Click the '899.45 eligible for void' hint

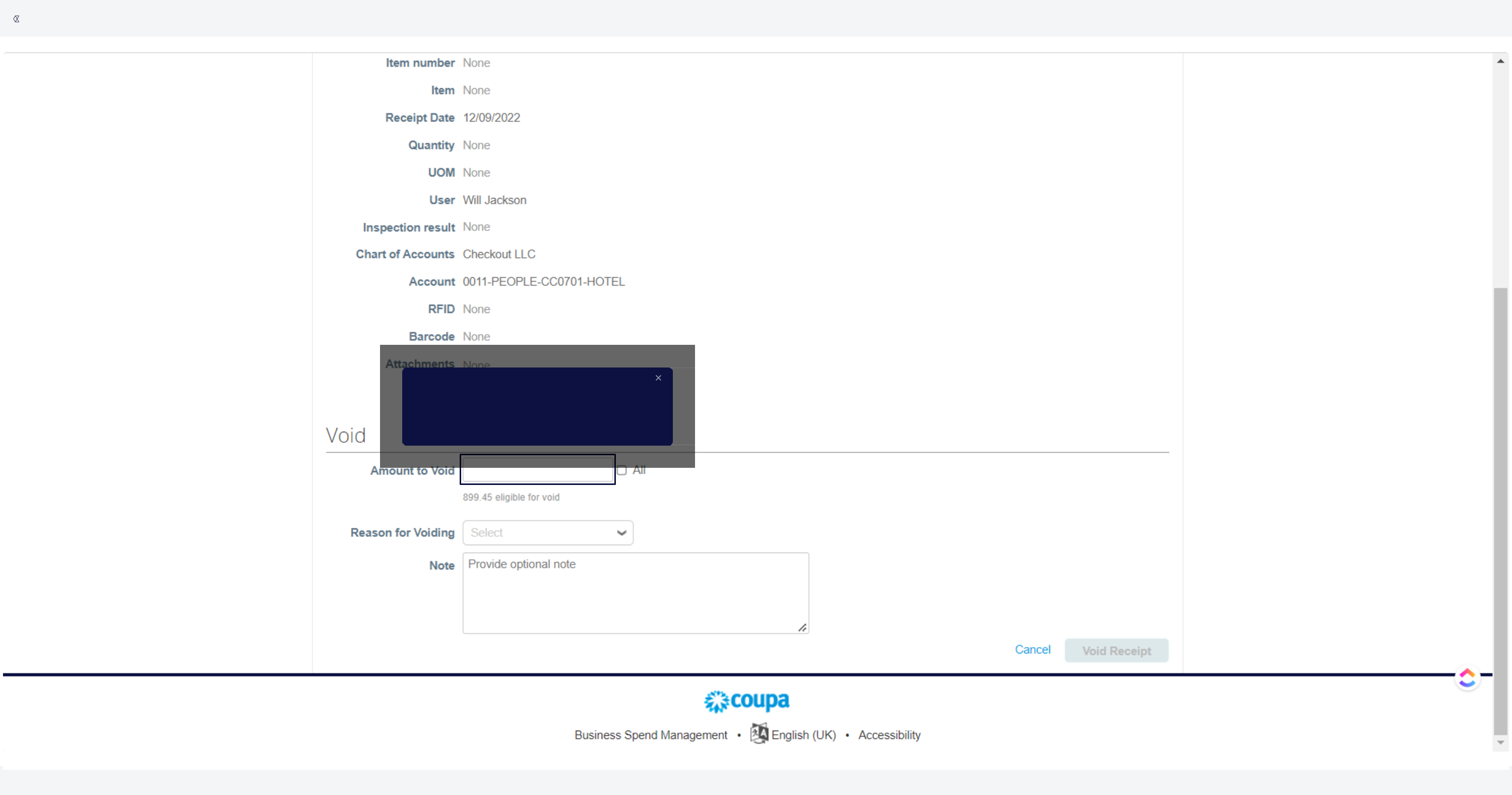click(x=511, y=497)
